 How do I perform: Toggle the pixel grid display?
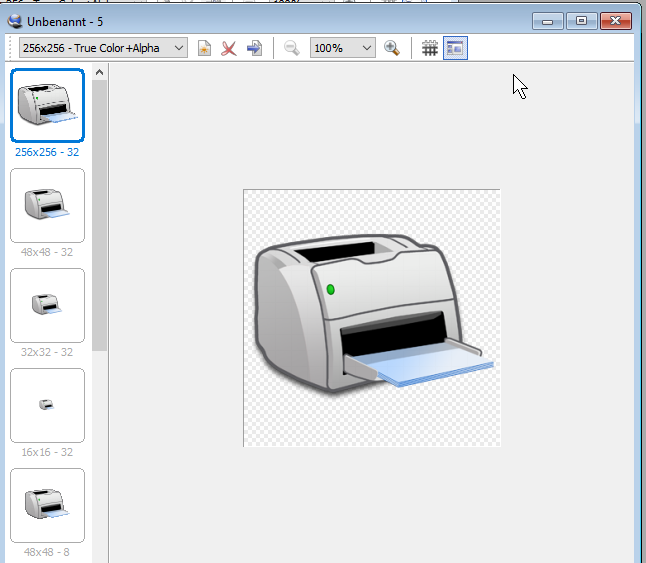coord(430,48)
